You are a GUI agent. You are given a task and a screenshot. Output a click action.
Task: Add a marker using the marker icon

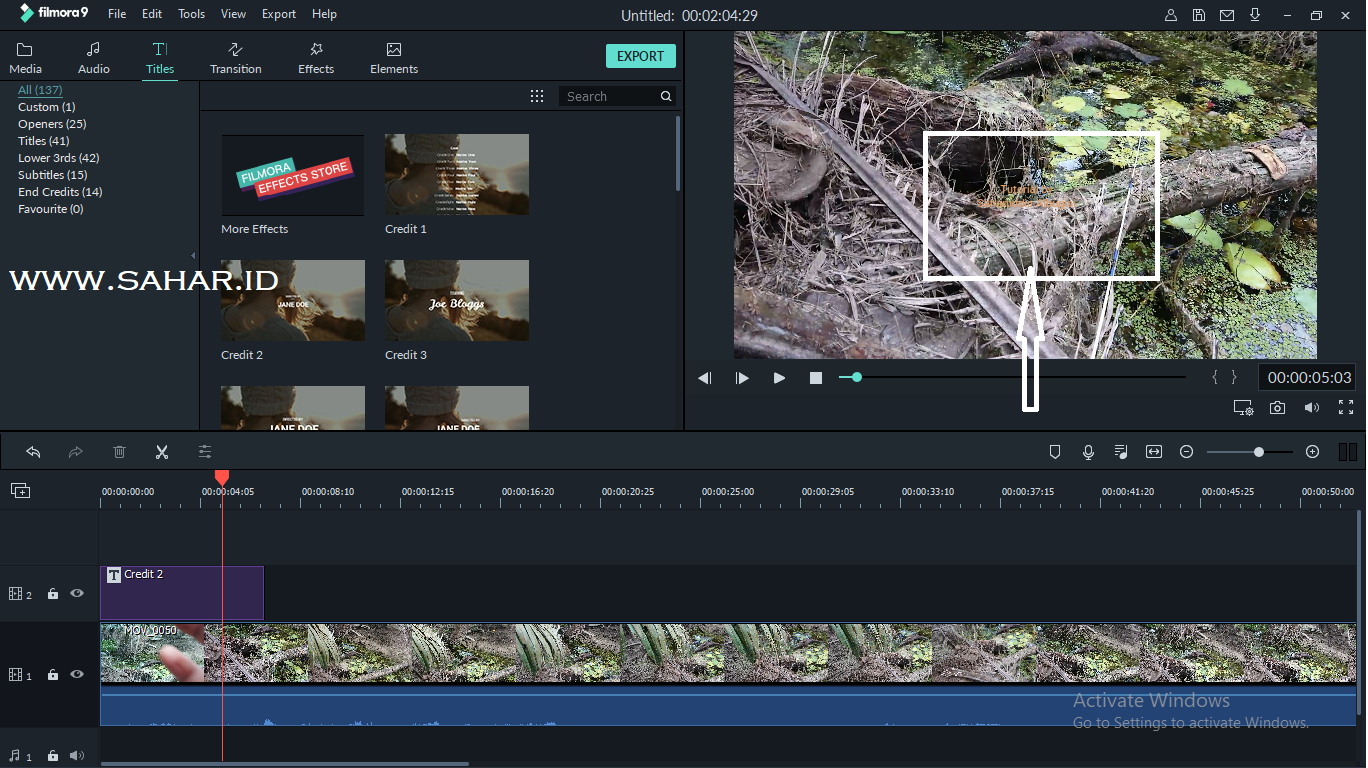pyautogui.click(x=1055, y=452)
